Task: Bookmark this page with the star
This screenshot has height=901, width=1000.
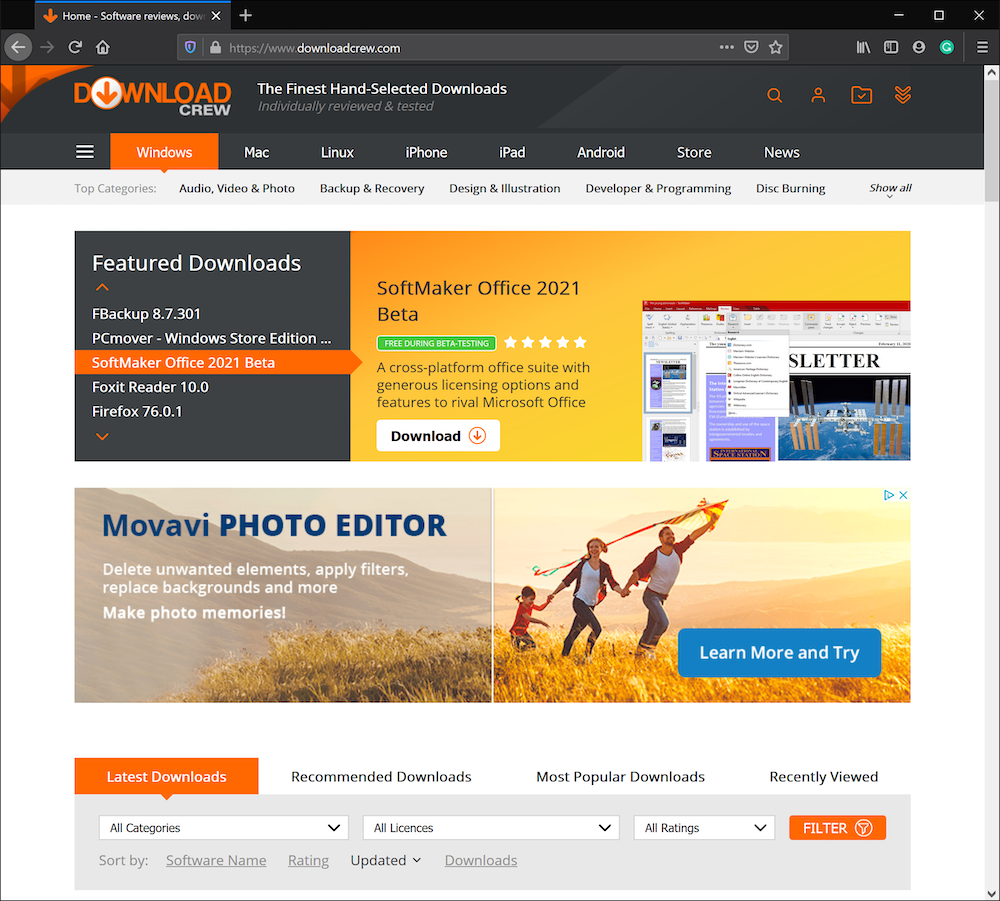Action: [x=776, y=47]
